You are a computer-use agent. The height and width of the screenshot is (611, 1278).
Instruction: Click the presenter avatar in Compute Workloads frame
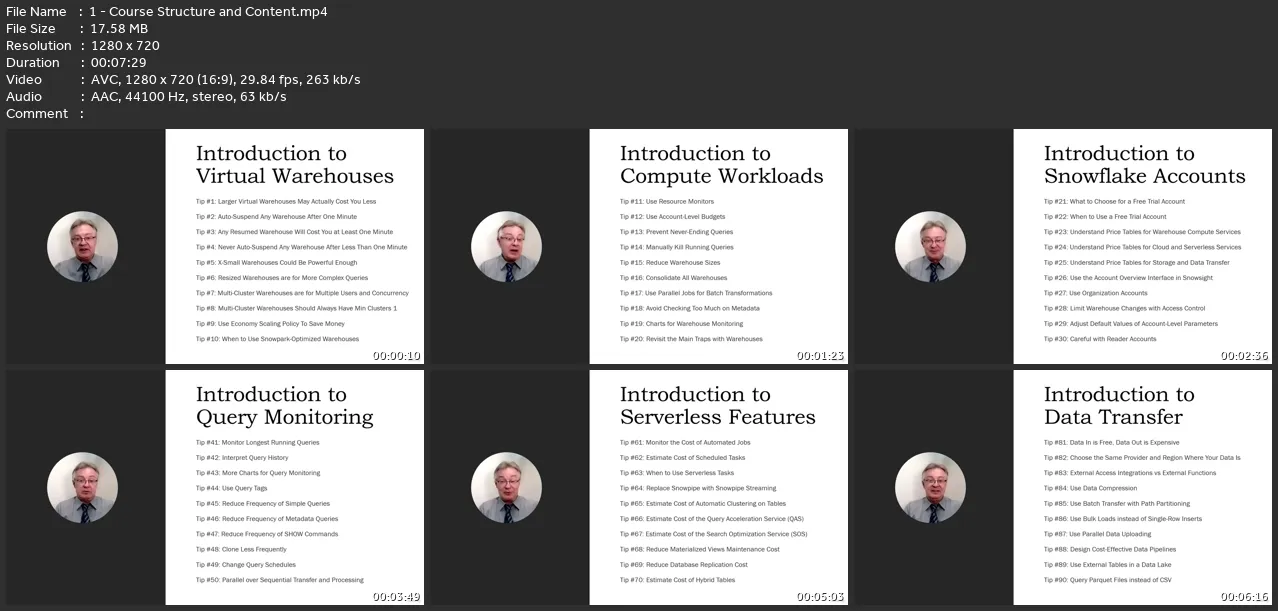click(506, 247)
